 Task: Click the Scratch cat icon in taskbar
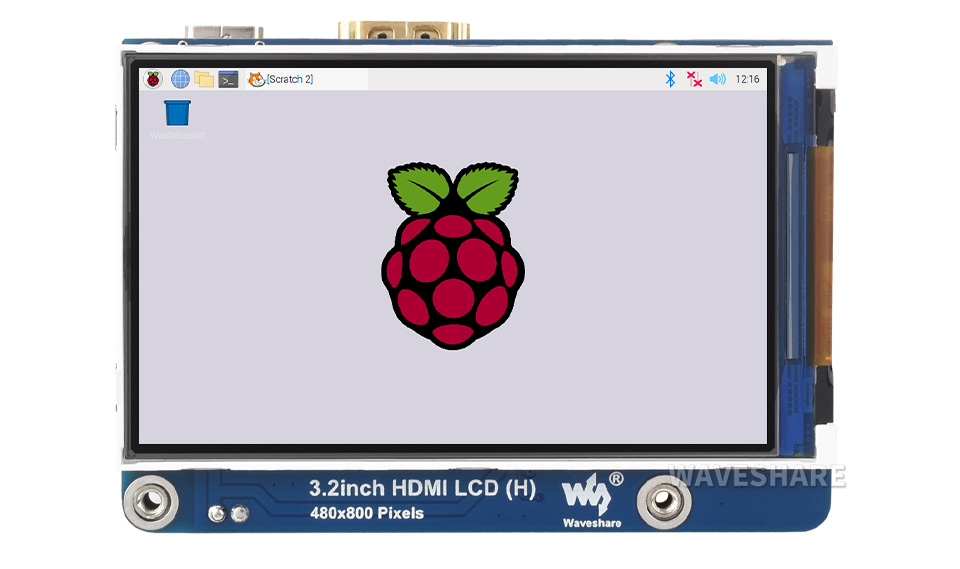(256, 79)
